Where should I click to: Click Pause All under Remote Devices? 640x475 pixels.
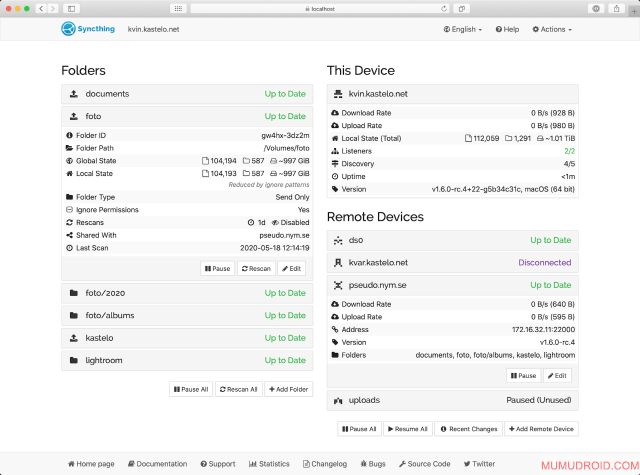[359, 429]
